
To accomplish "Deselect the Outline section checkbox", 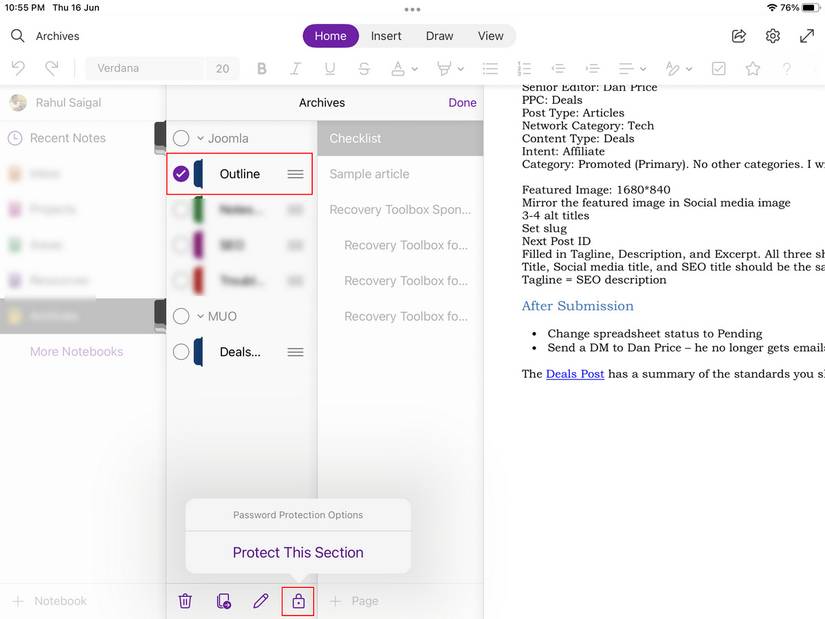I will click(181, 173).
